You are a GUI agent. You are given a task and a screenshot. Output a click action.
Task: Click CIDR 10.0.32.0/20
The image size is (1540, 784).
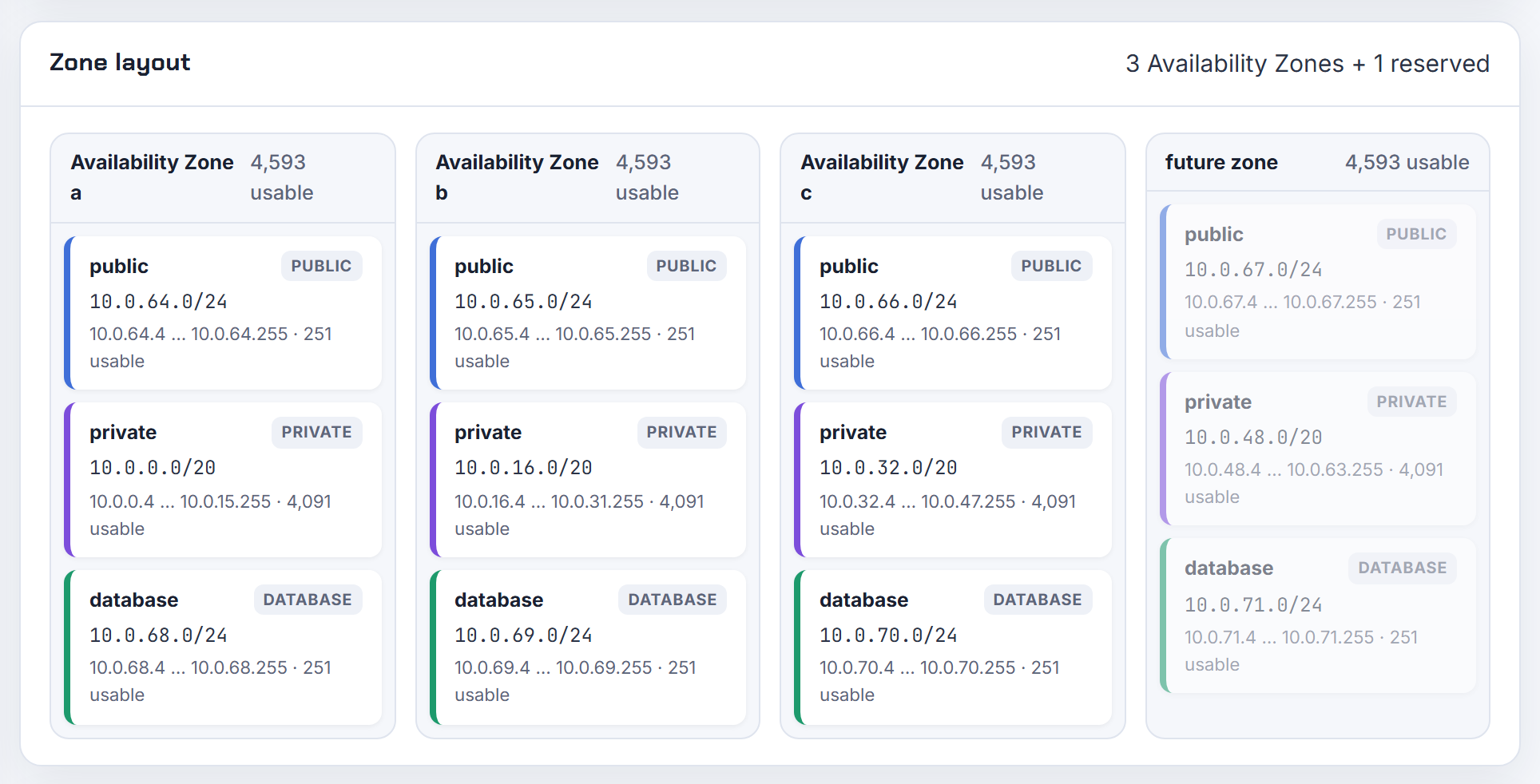point(888,468)
